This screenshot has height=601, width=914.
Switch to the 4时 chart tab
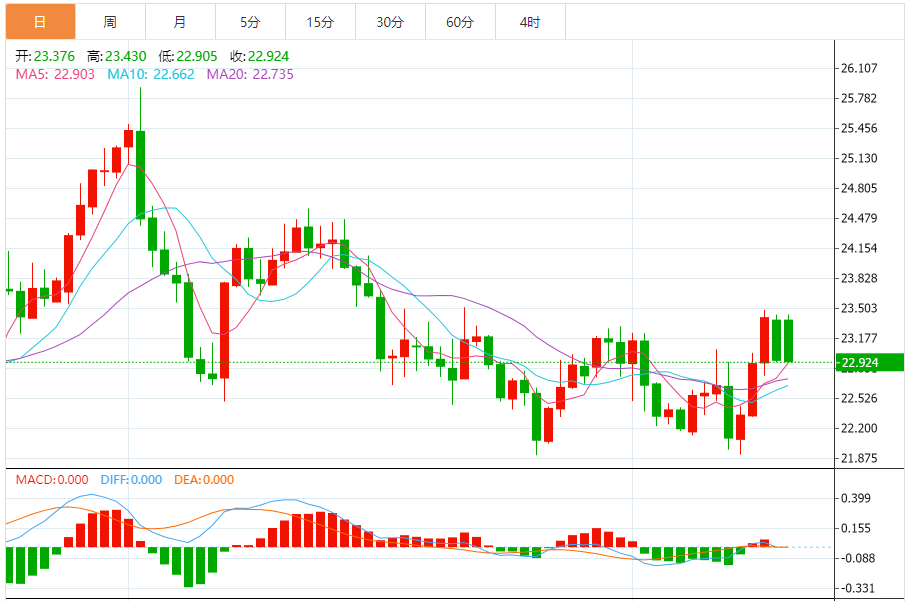pyautogui.click(x=530, y=22)
